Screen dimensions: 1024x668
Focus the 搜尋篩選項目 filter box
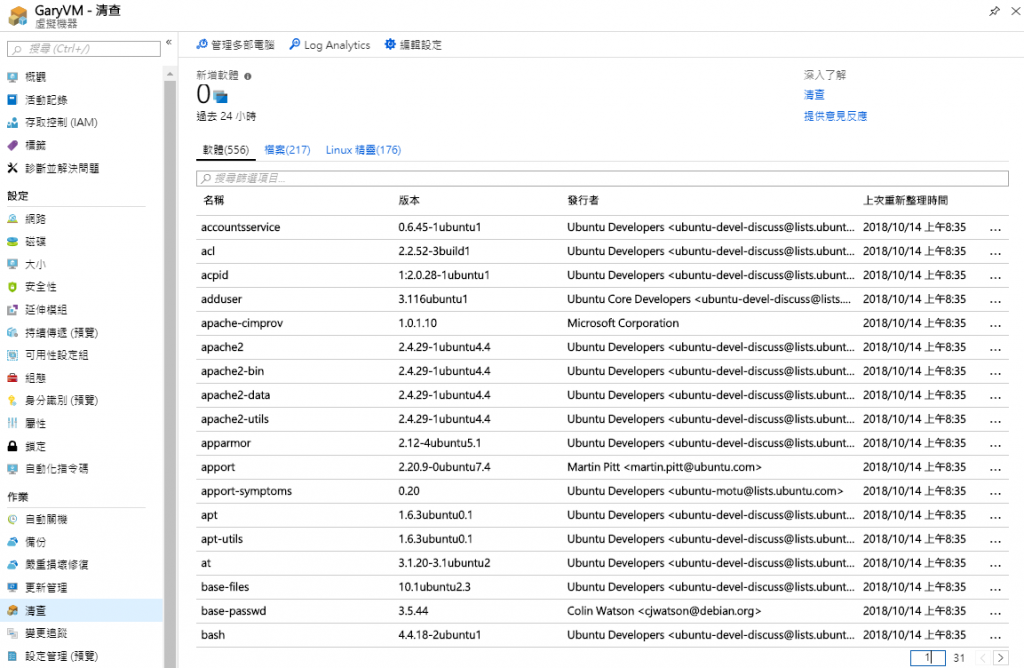pos(602,178)
